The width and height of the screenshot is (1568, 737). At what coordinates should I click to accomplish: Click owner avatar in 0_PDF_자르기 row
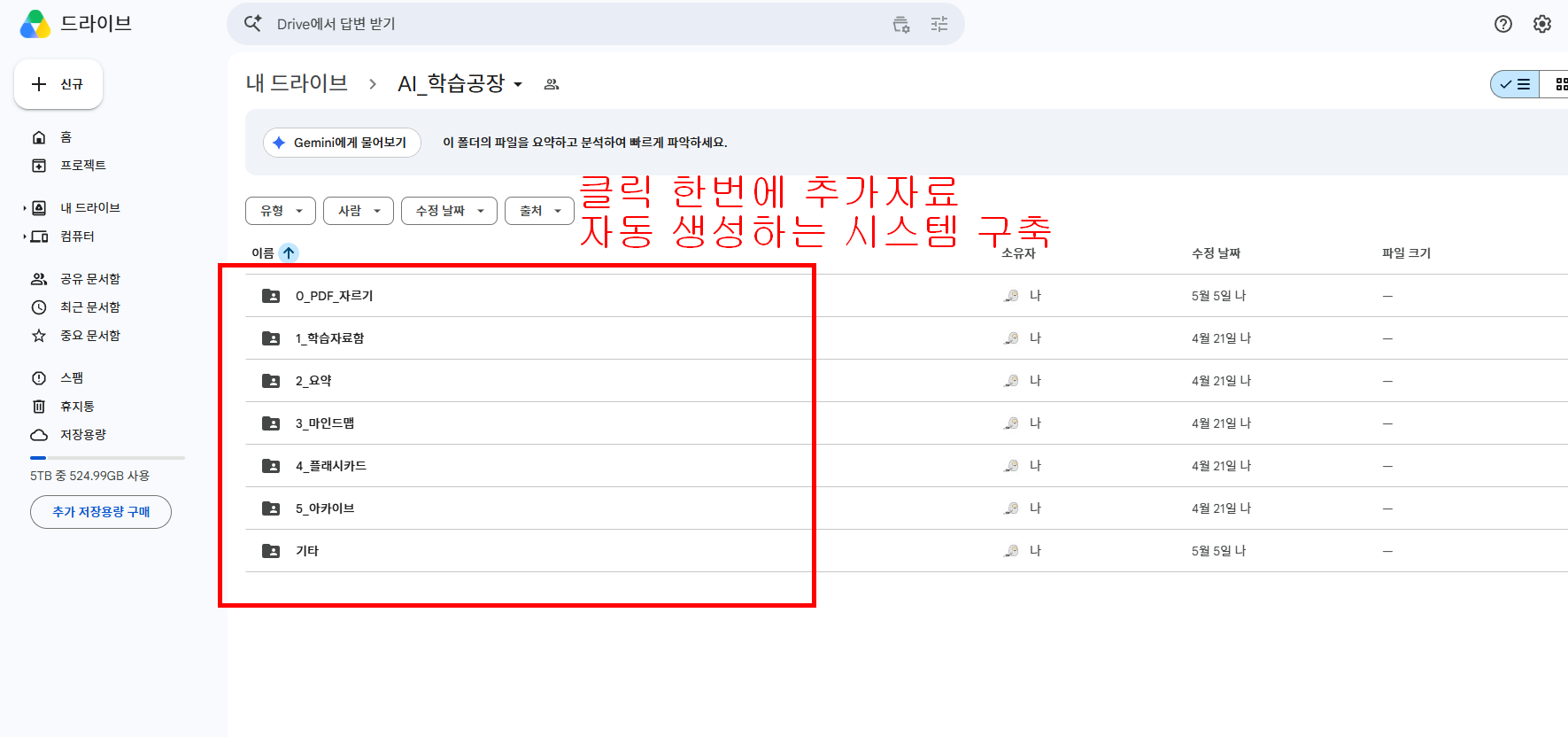(x=1011, y=296)
